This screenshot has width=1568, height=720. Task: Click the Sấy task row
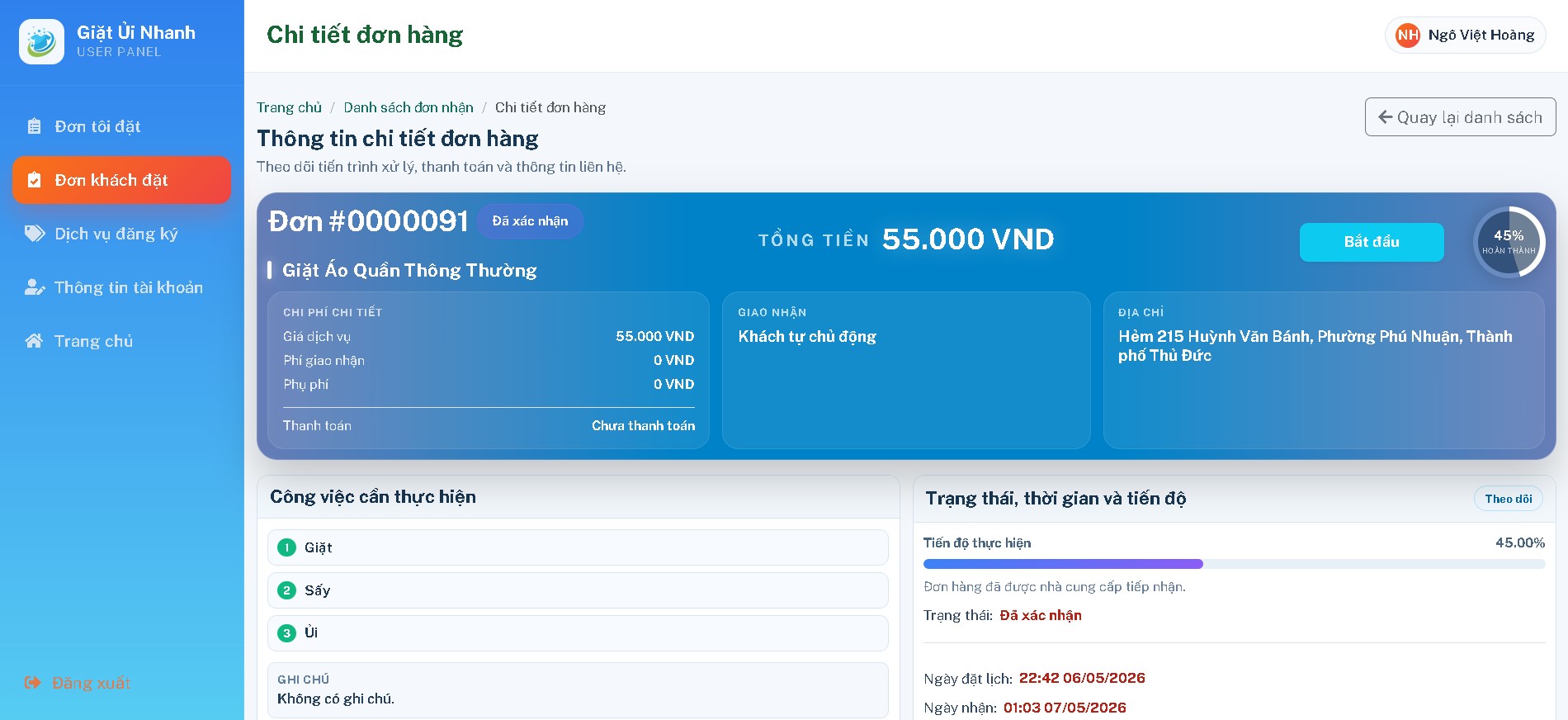point(578,590)
